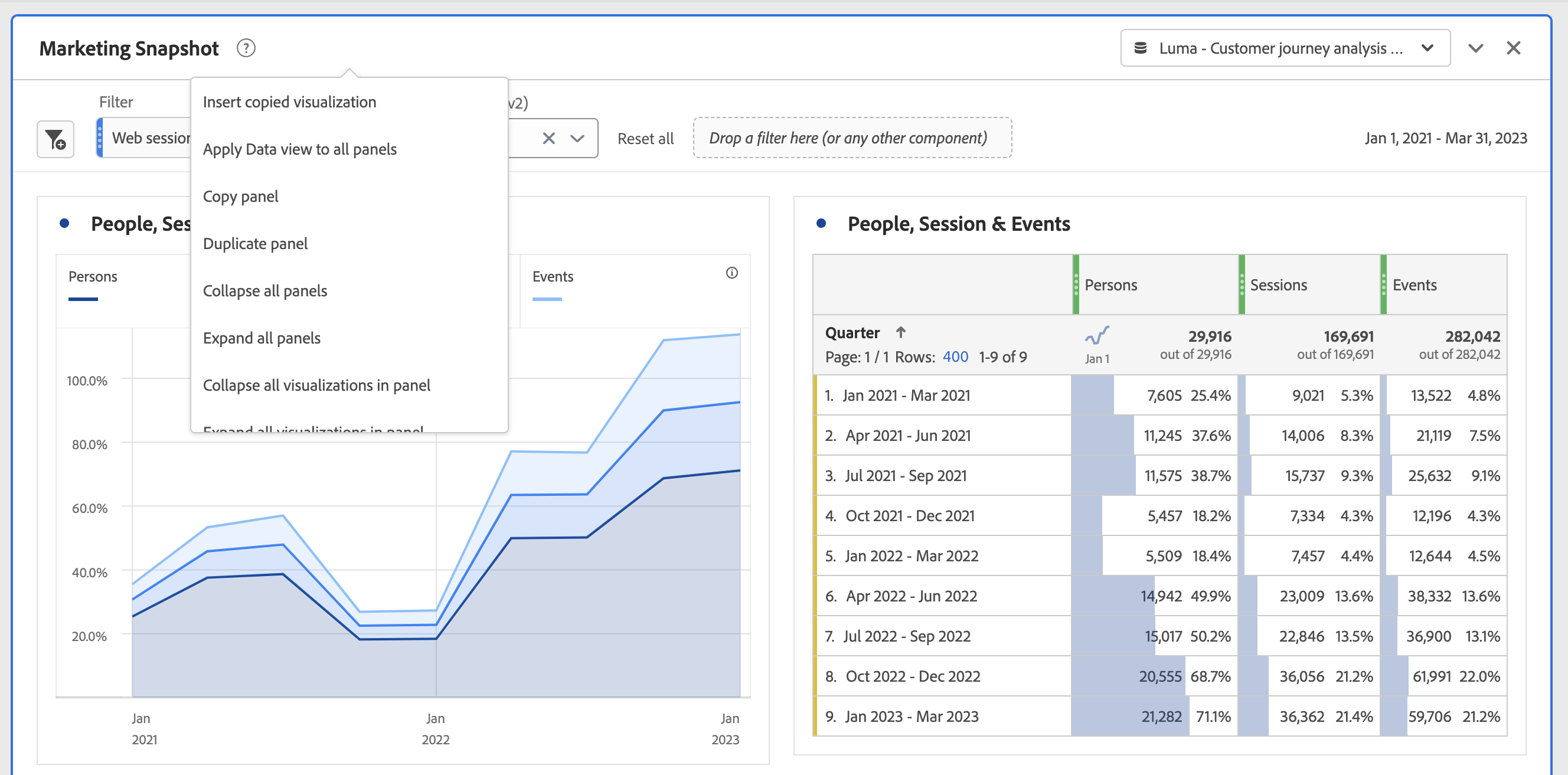Click the Persons column green drag handle

[x=1076, y=285]
